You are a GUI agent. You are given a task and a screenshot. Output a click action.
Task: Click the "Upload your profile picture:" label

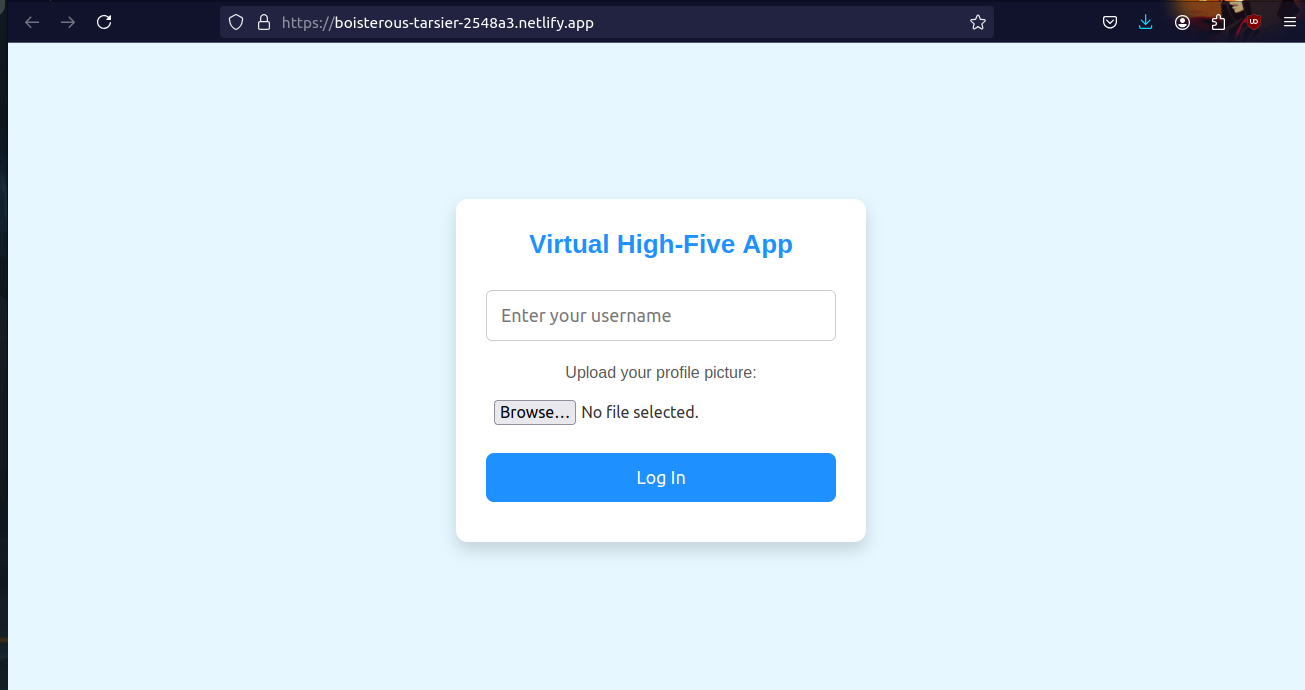point(660,373)
